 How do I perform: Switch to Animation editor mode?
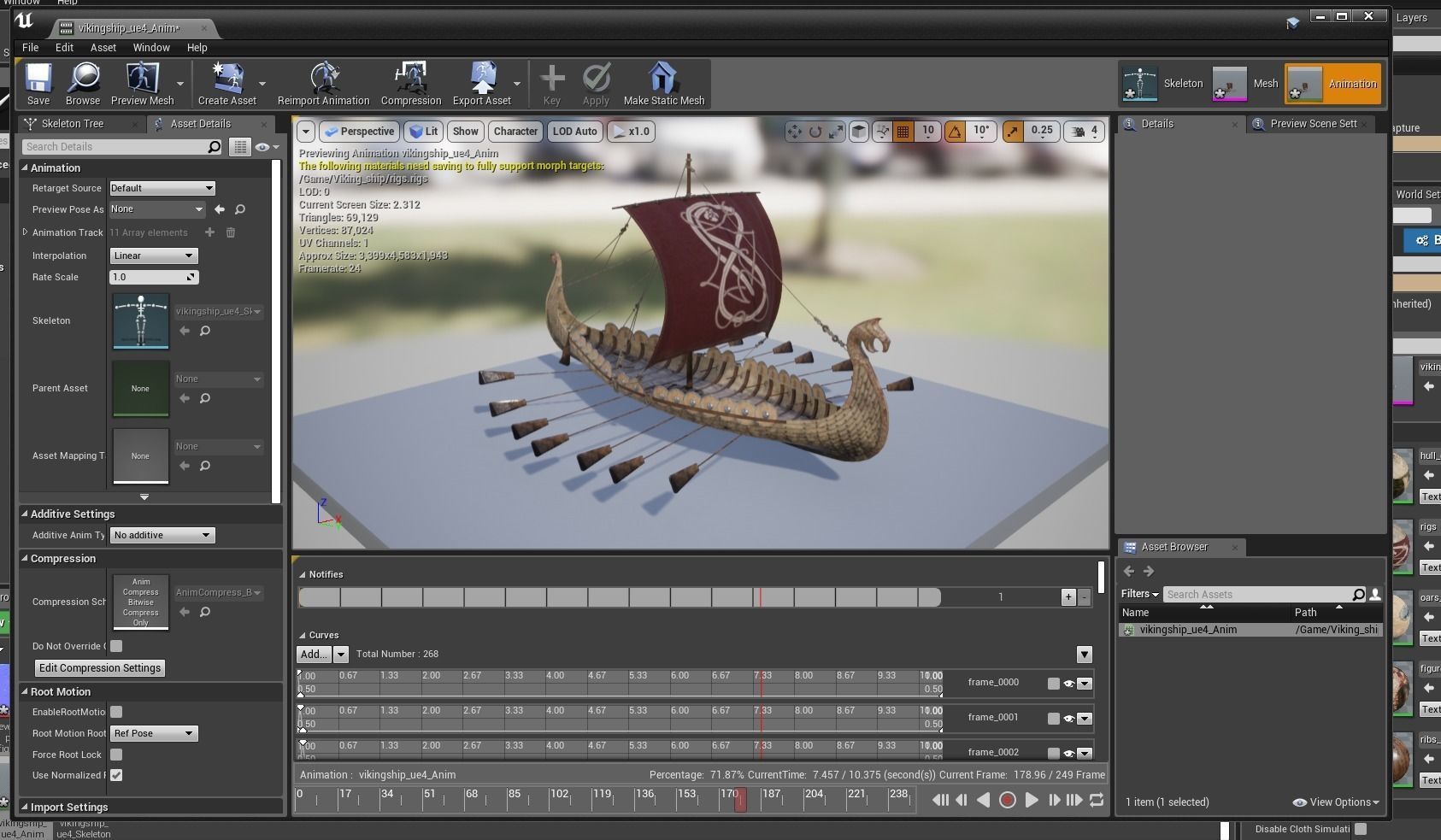(1332, 84)
